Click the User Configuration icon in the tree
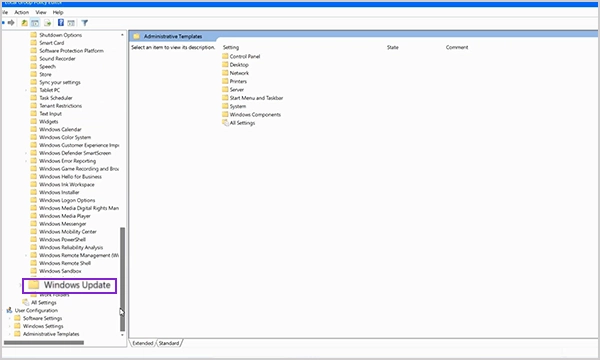 pyautogui.click(x=9, y=310)
